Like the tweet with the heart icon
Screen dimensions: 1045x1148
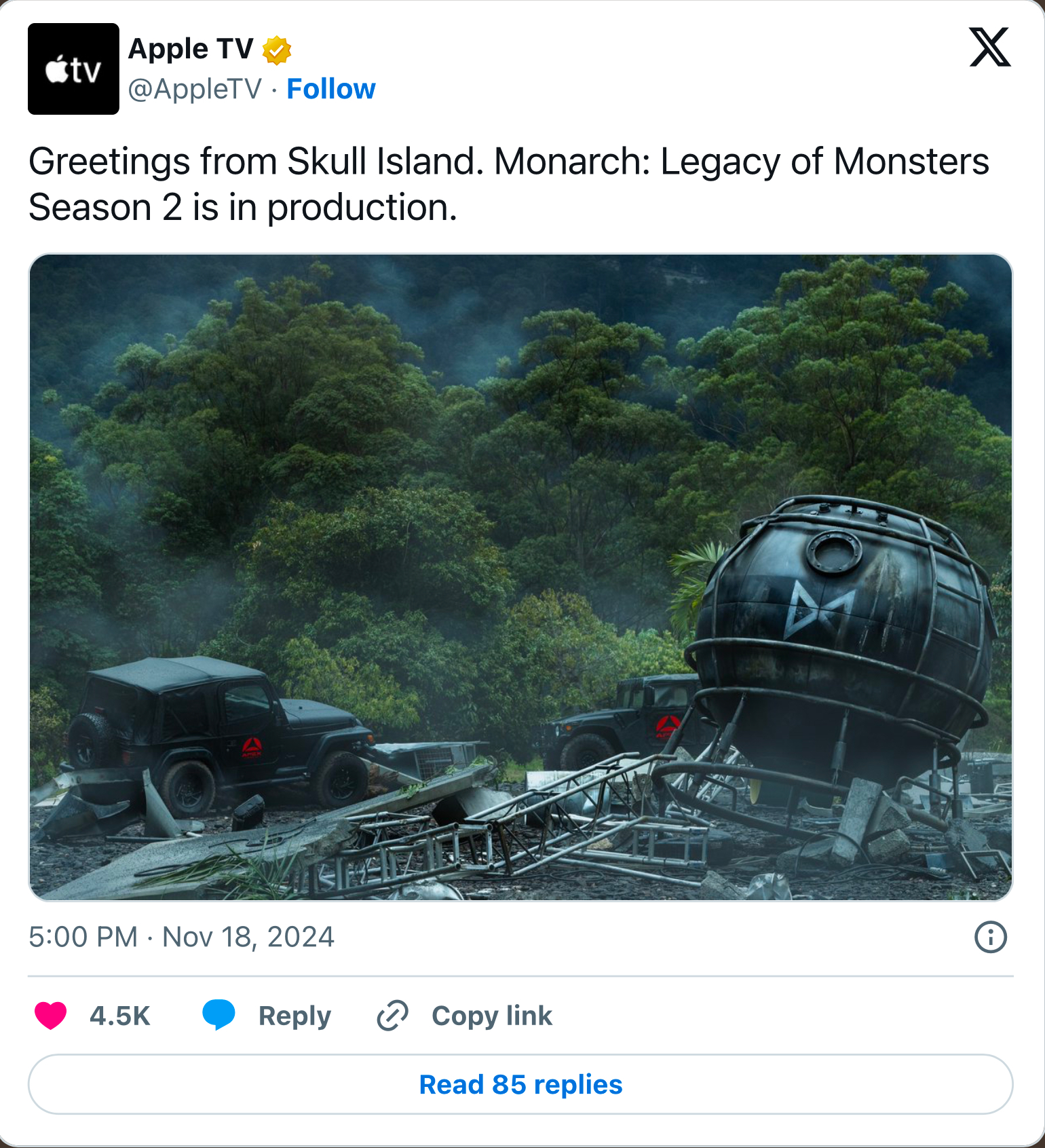(x=51, y=1016)
